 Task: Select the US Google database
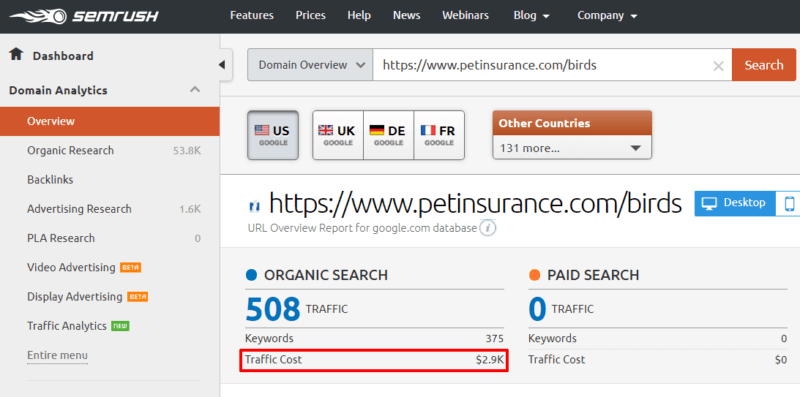click(x=273, y=135)
